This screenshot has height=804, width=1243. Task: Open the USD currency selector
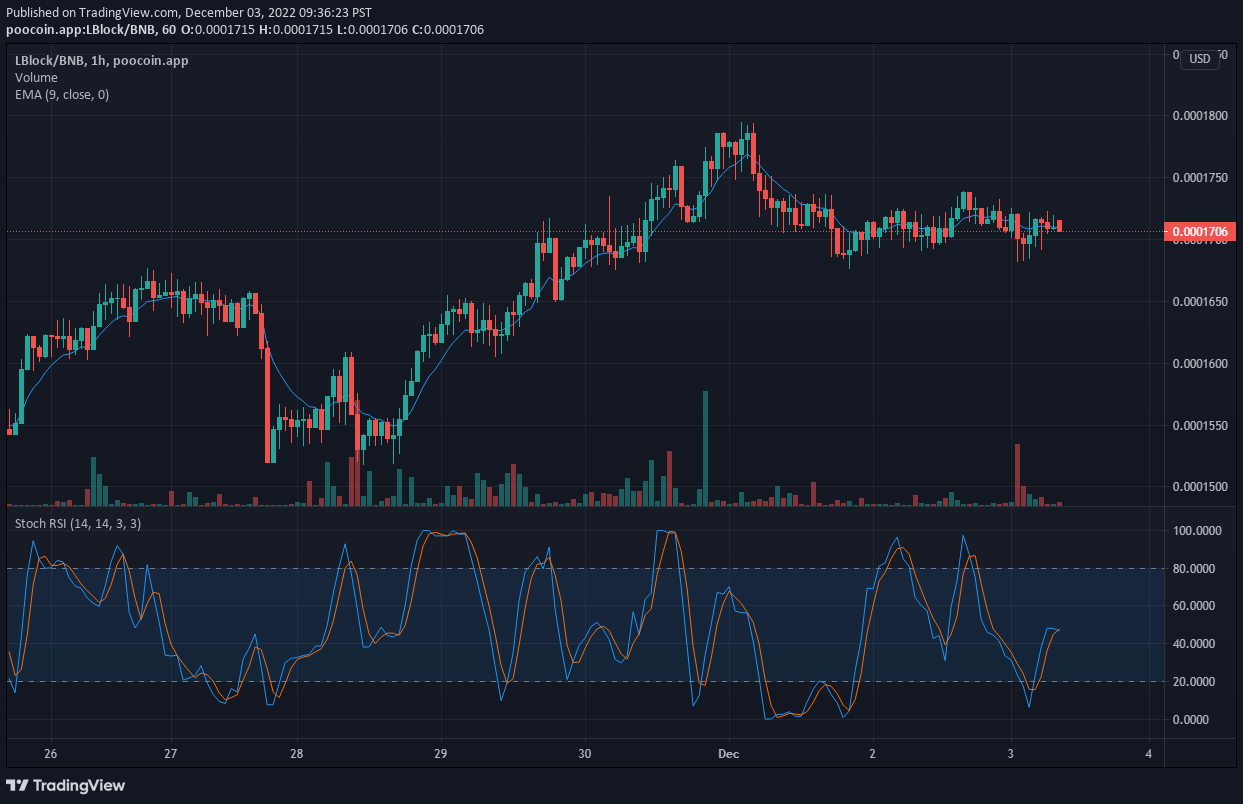click(1199, 59)
